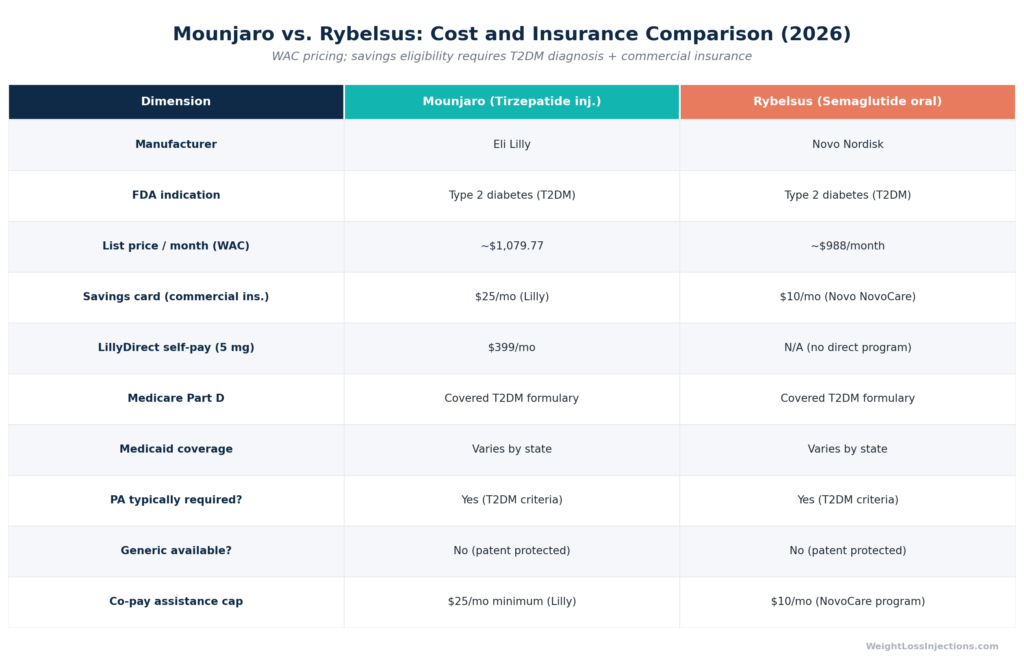Click the 'Medicare Part D' row label
Image resolution: width=1024 pixels, height=659 pixels.
click(x=176, y=398)
